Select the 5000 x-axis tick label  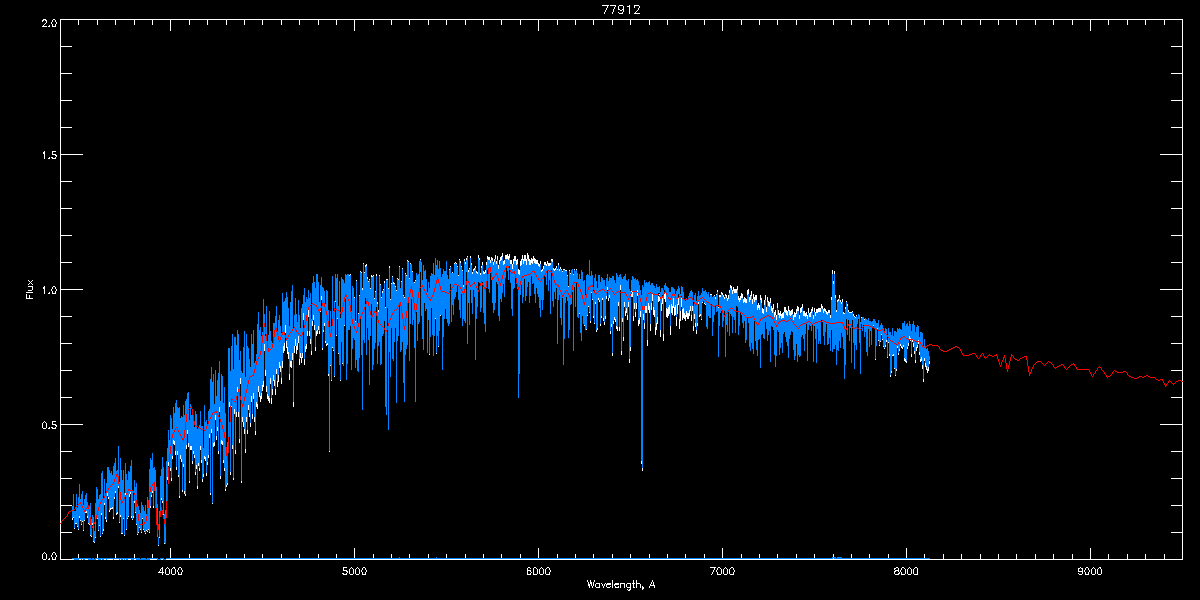click(x=355, y=571)
